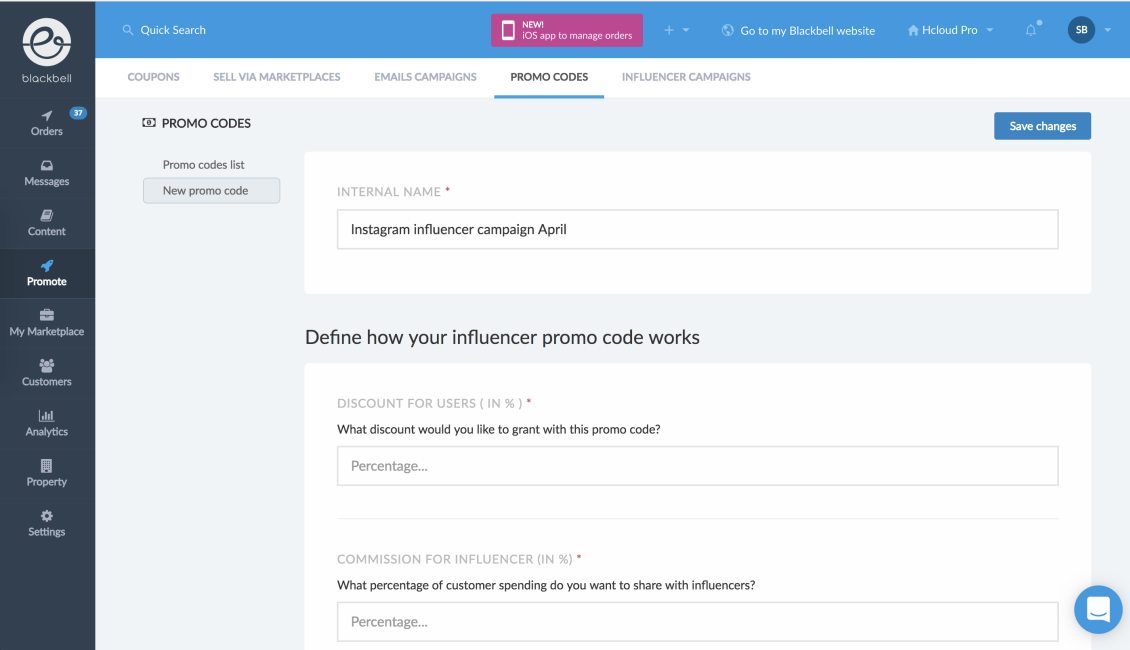The height and width of the screenshot is (650, 1130).
Task: Open Go to my Blackbell website link
Action: click(x=798, y=31)
